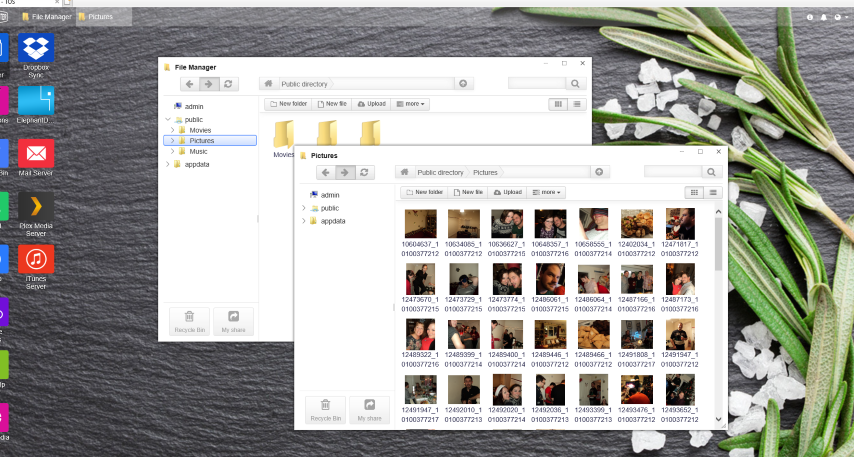
Task: Open the Dropbox Sync desktop app
Action: point(36,48)
